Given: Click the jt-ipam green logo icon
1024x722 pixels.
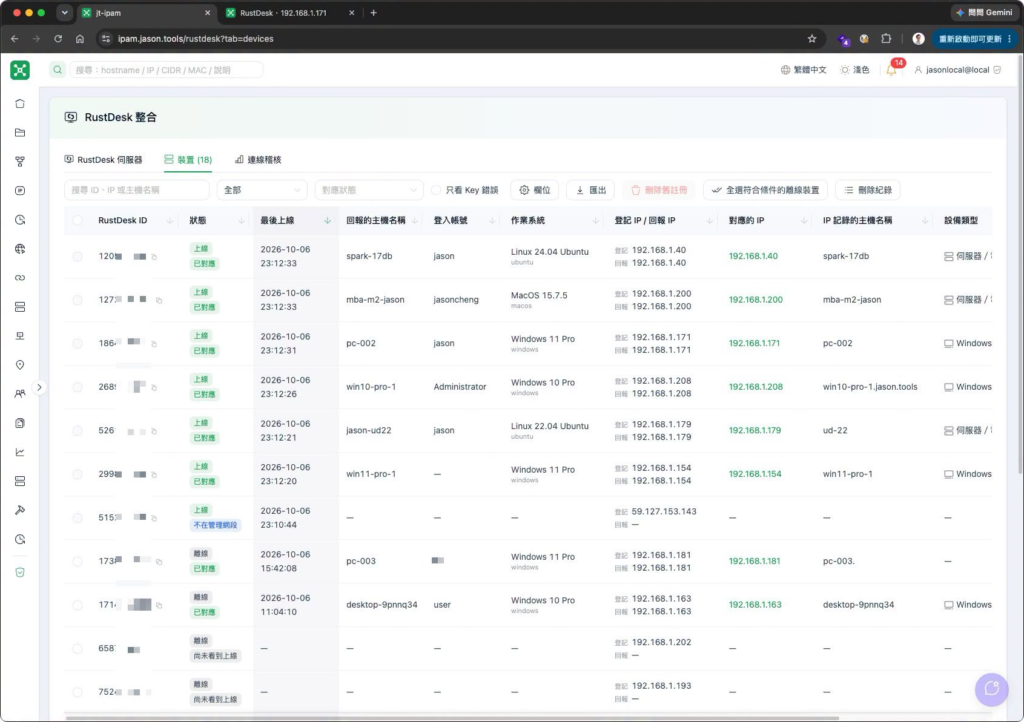Looking at the screenshot, I should coord(20,70).
